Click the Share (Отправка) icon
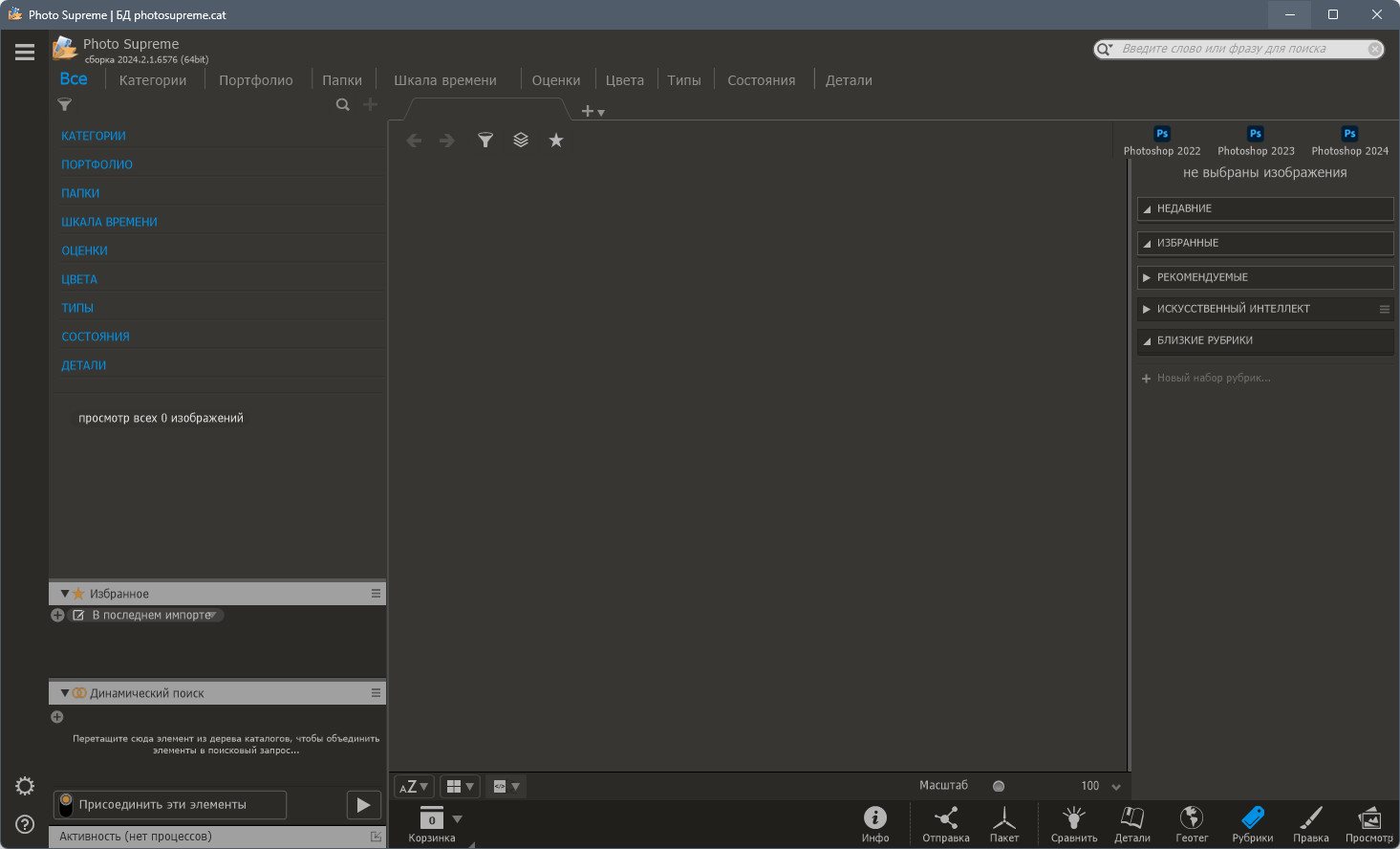The width and height of the screenshot is (1400, 849). (x=945, y=823)
